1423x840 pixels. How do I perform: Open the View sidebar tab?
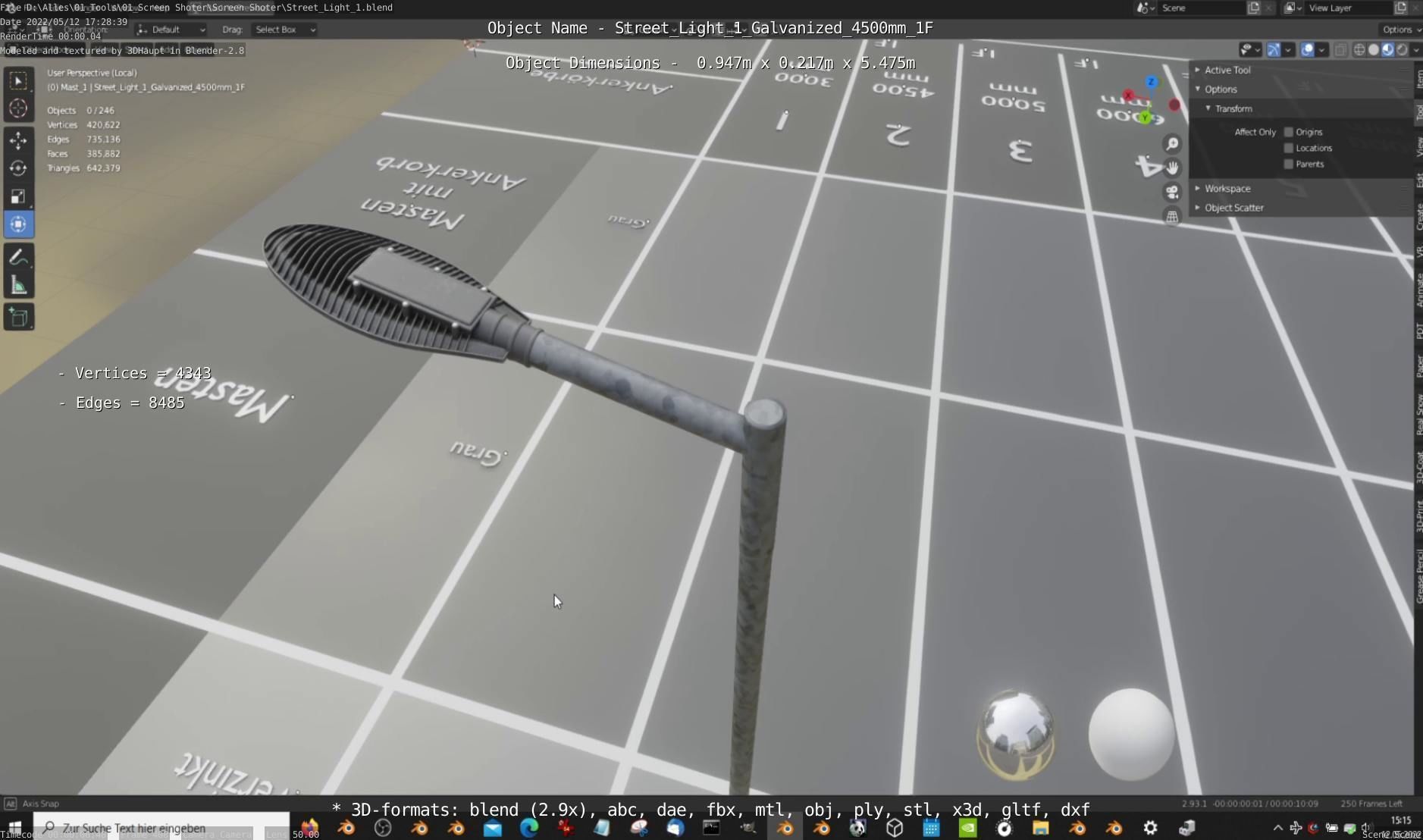[x=1418, y=146]
